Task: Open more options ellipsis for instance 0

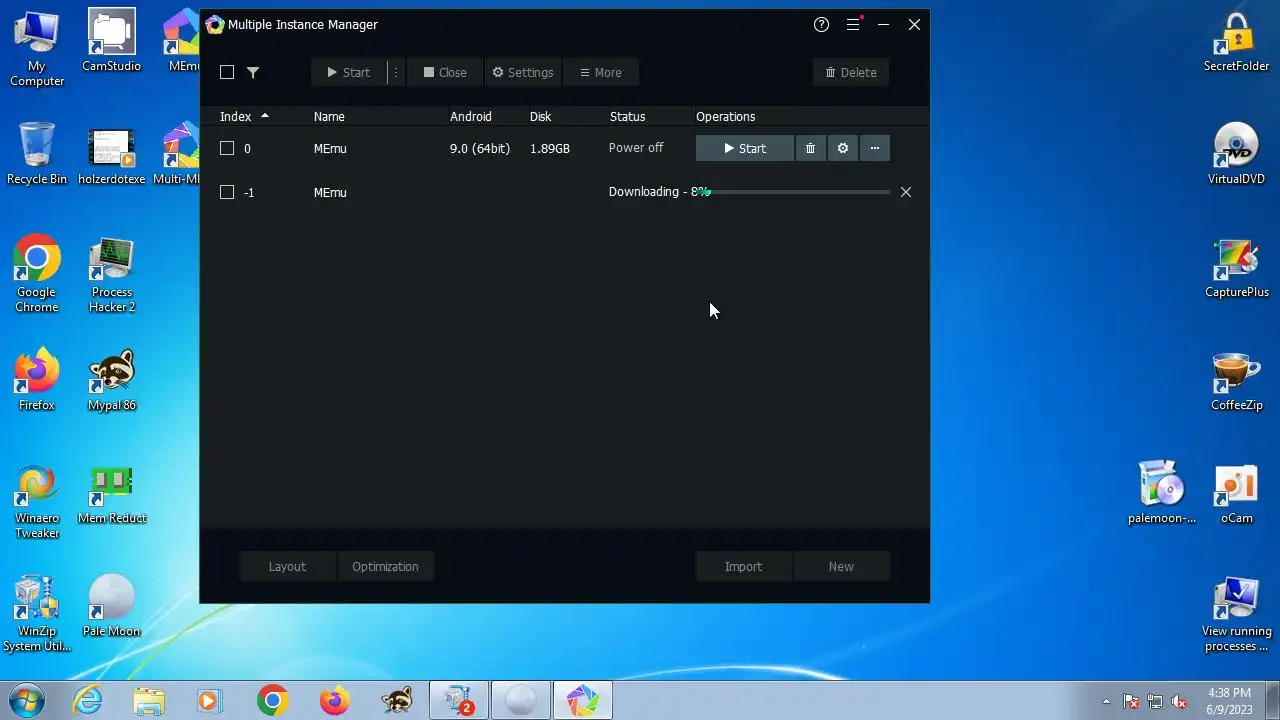Action: (x=875, y=148)
